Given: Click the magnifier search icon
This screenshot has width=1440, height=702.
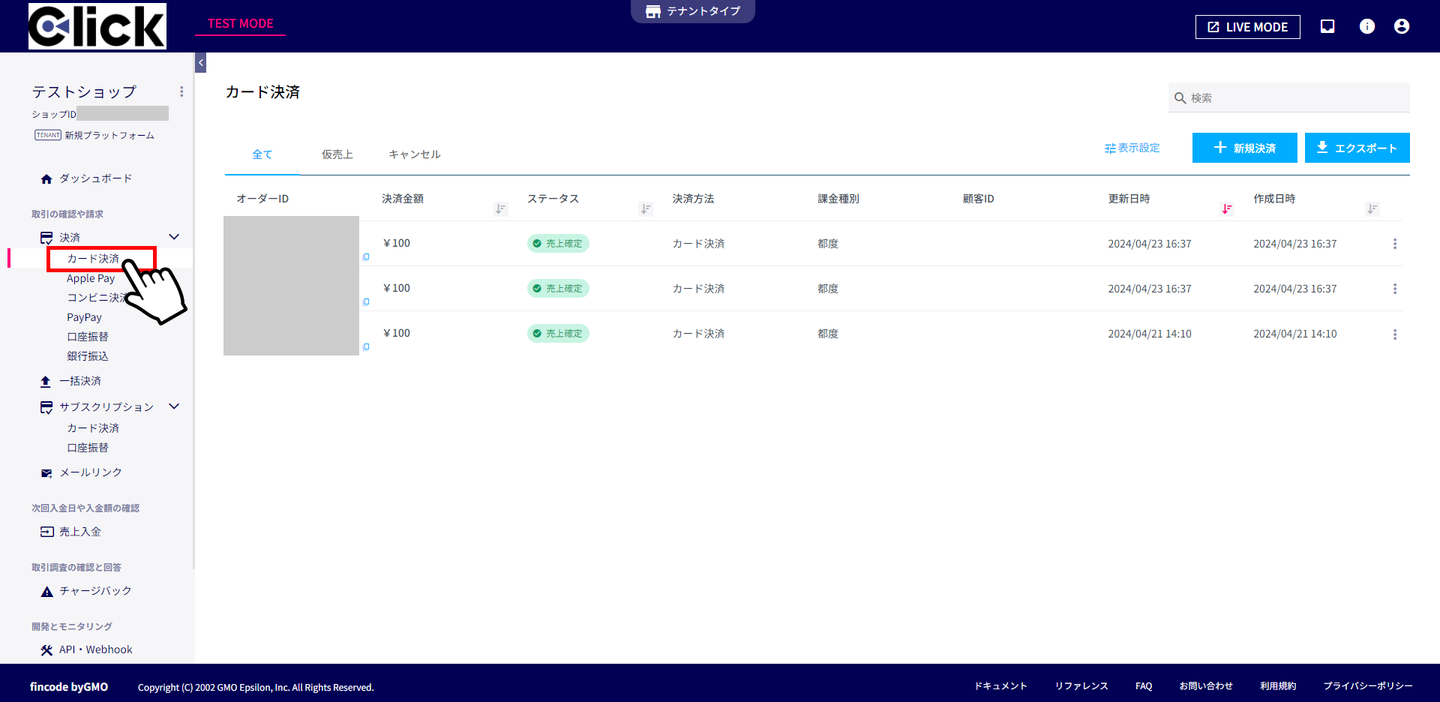Looking at the screenshot, I should click(x=1180, y=98).
